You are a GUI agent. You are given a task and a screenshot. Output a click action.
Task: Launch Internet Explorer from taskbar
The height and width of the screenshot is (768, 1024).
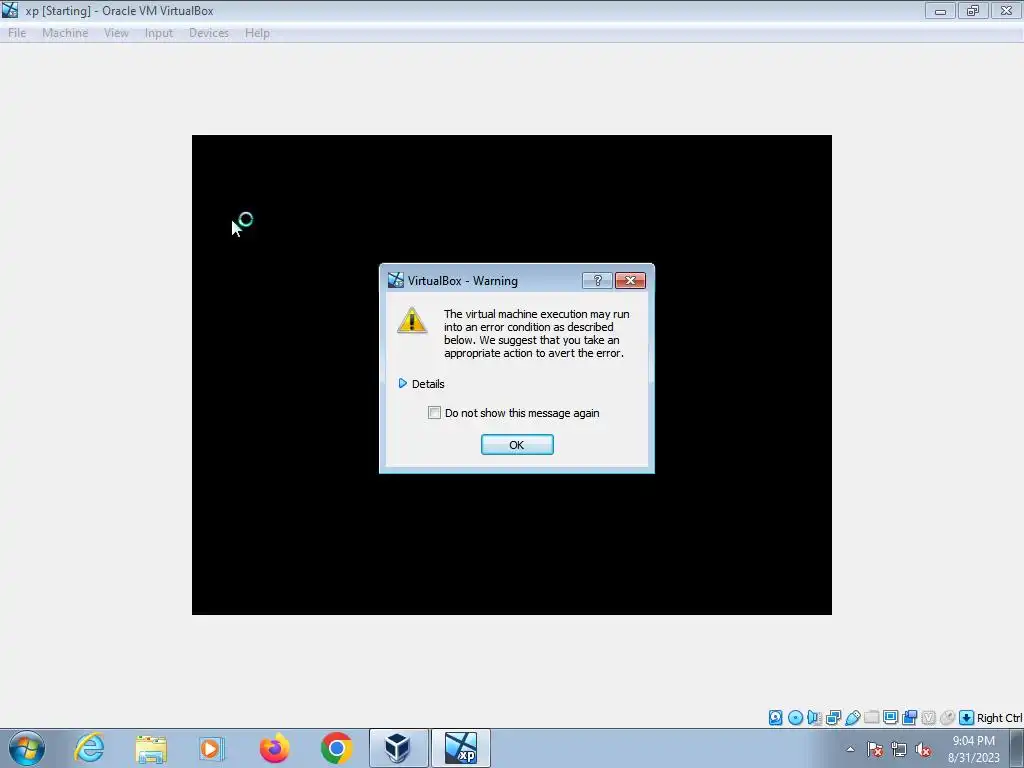[89, 748]
